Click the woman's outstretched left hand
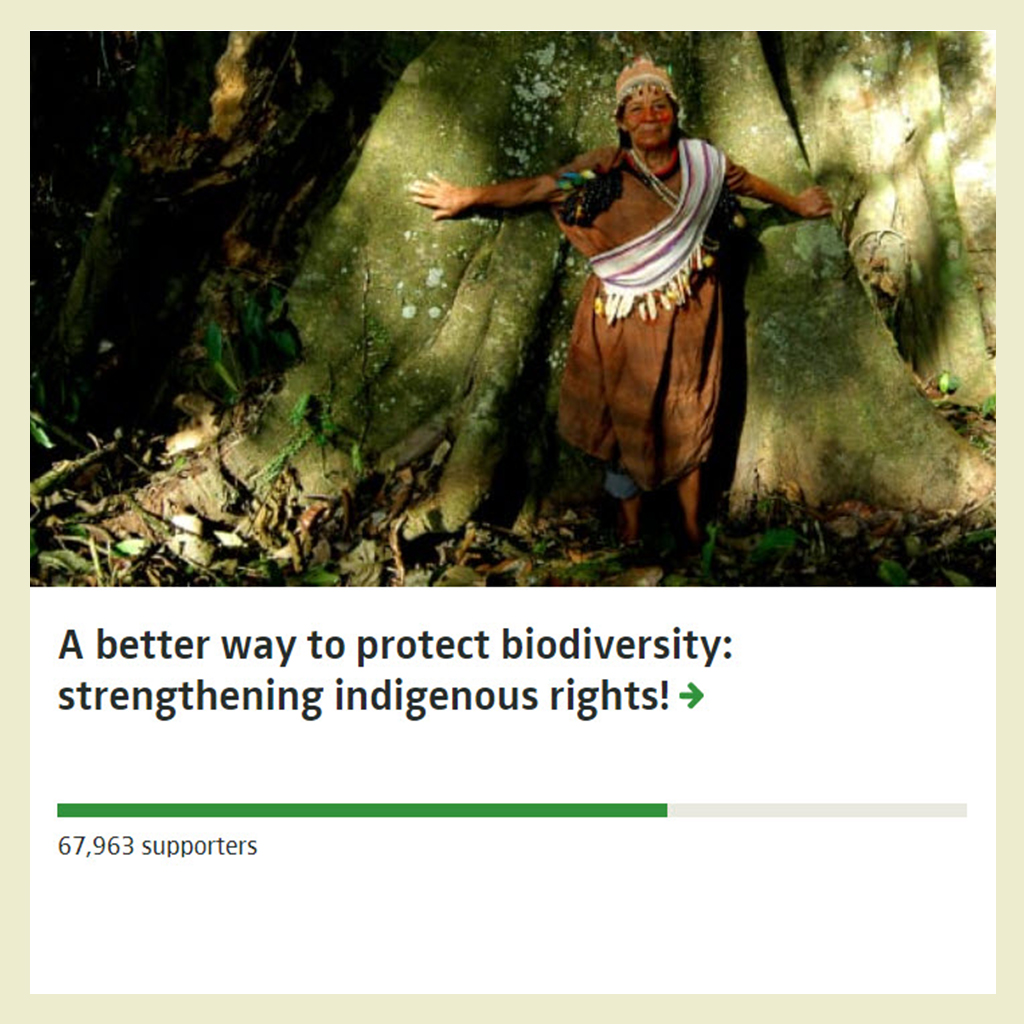 [x=812, y=202]
